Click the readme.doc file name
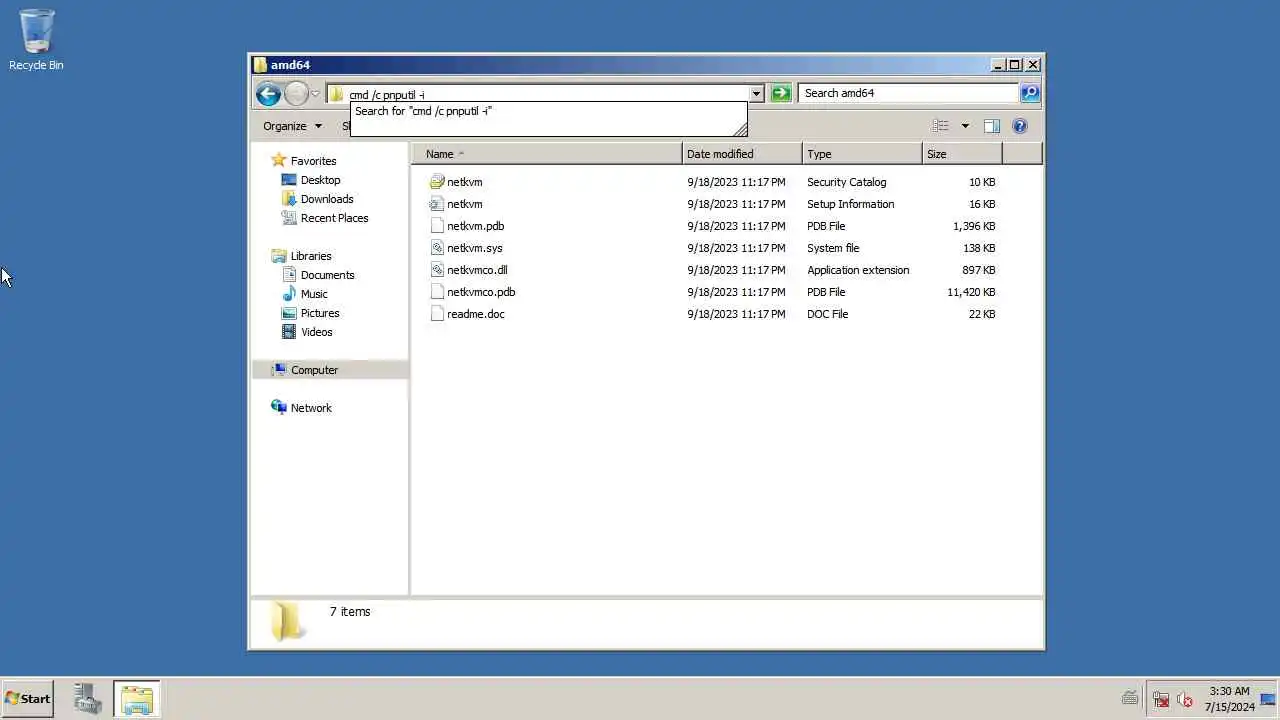The height and width of the screenshot is (720, 1280). point(476,314)
